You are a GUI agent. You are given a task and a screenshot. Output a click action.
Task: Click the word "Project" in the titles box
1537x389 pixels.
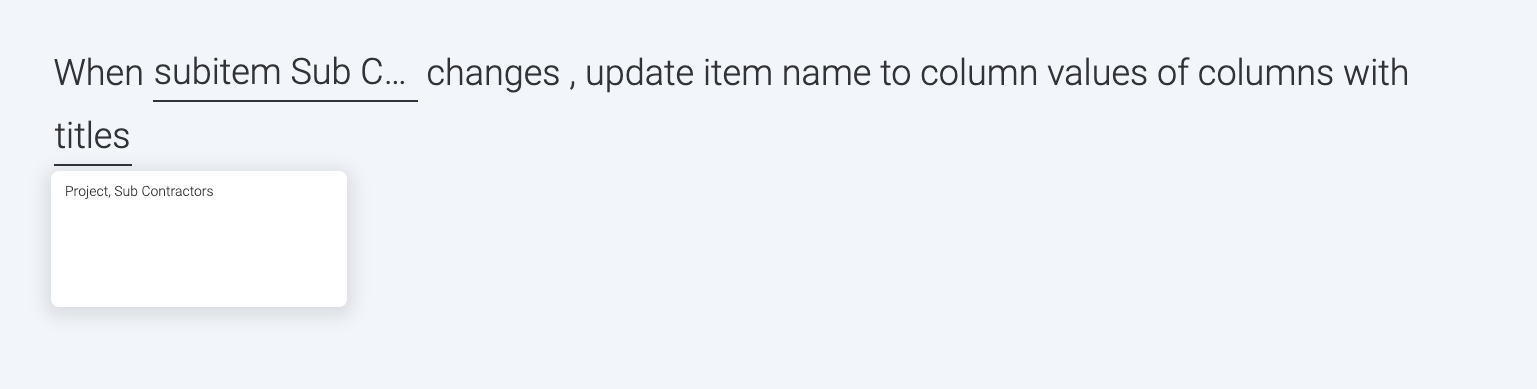tap(86, 191)
